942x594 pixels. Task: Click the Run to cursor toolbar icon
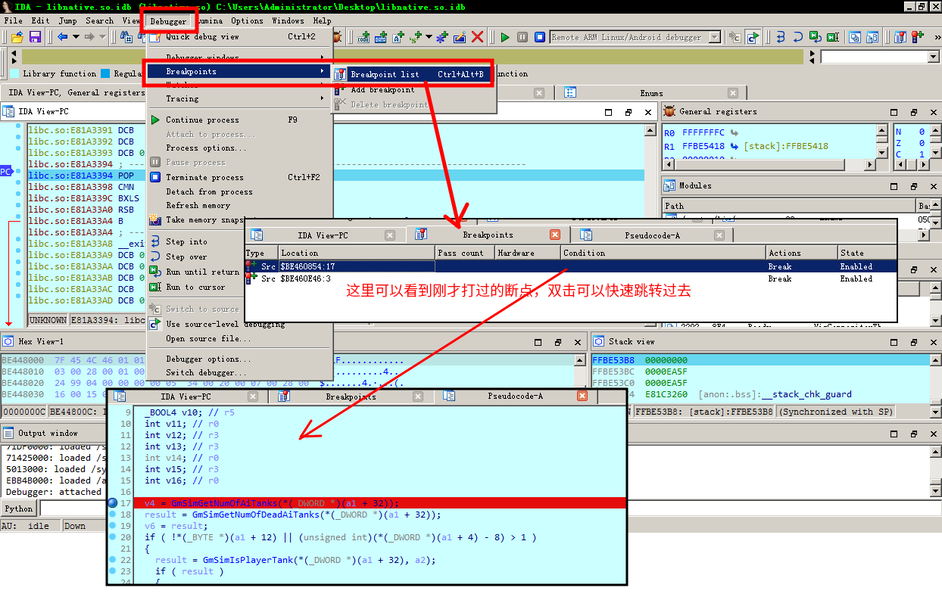[833, 37]
